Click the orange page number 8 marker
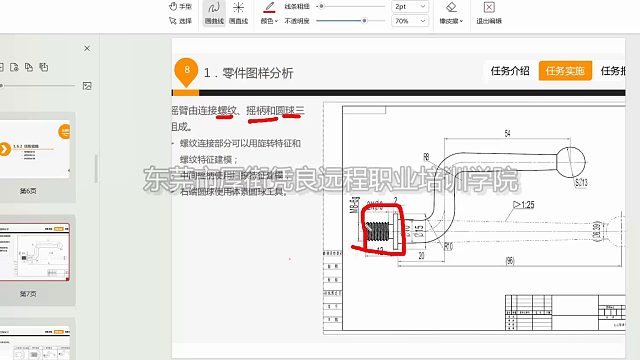This screenshot has height=360, width=640. tap(186, 71)
